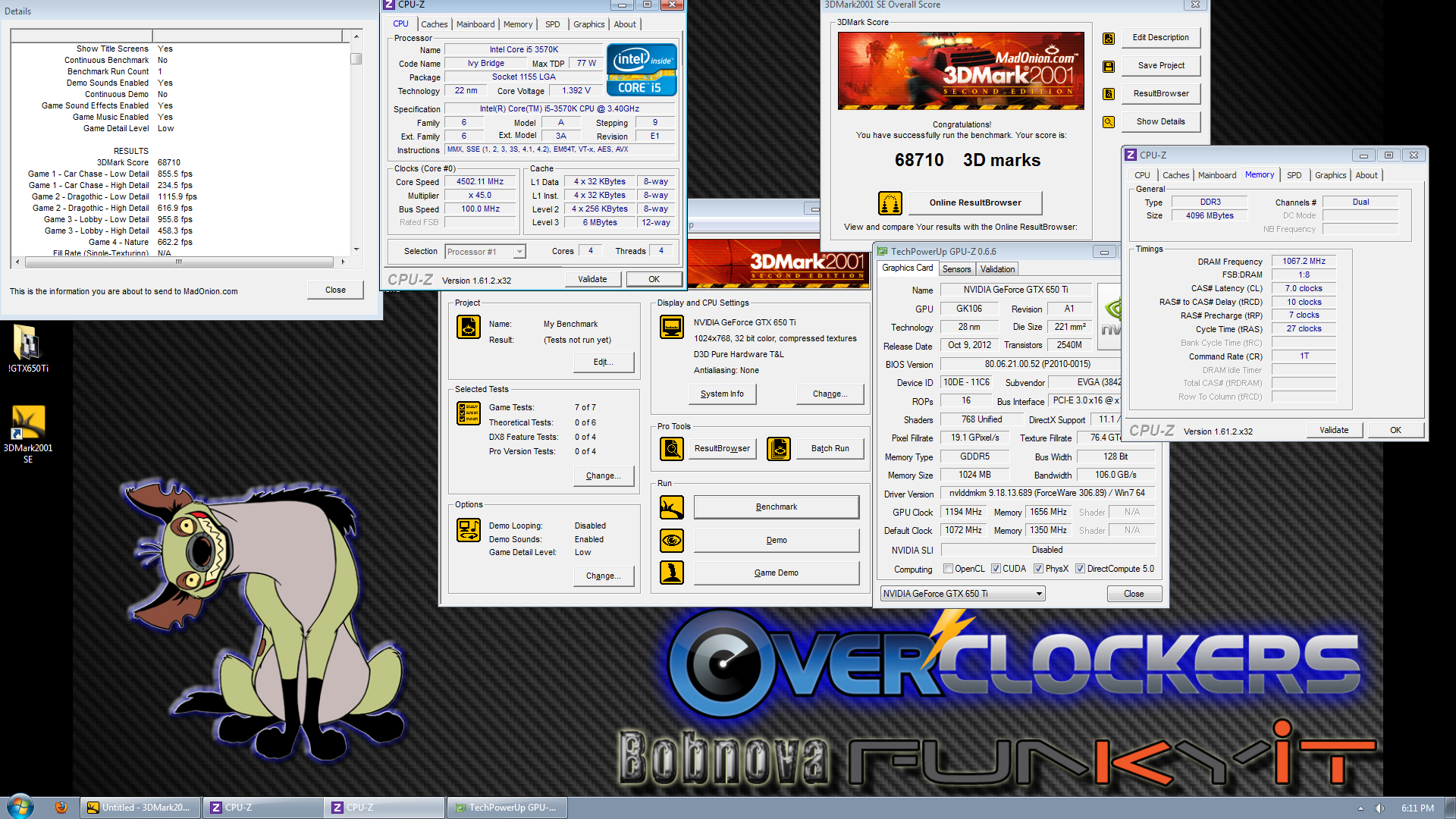1456x819 pixels.
Task: Click the Show Details button
Action: coord(1160,121)
